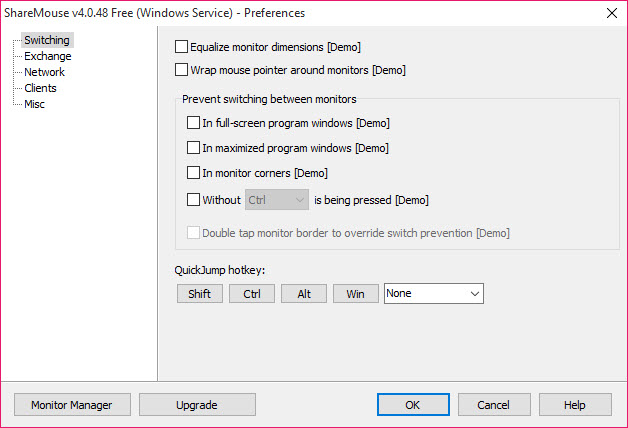Open the Misc preferences category
Image resolution: width=628 pixels, height=428 pixels.
[x=35, y=104]
